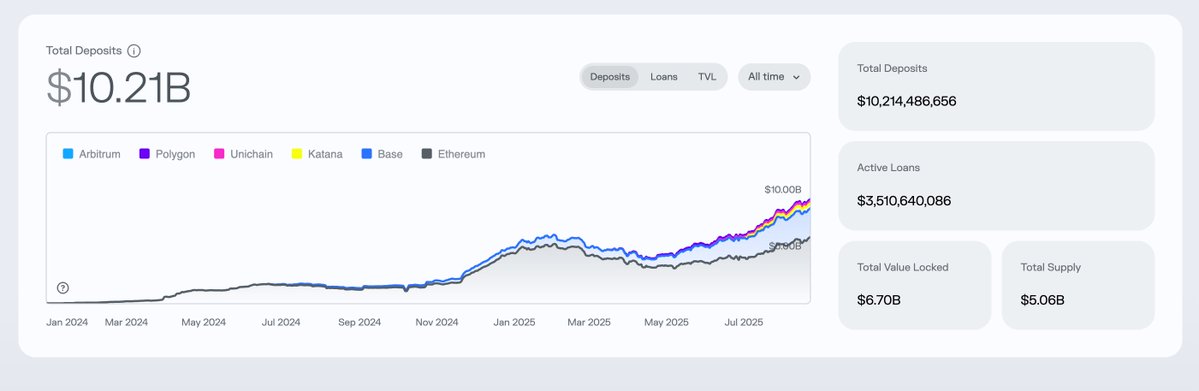Click the Jan 2025 axis label
Screen dimensions: 1199x391
point(514,322)
